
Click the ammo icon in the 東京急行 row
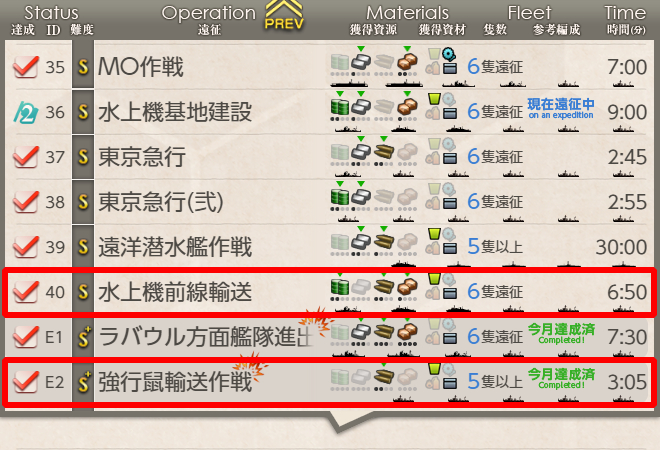[x=383, y=152]
